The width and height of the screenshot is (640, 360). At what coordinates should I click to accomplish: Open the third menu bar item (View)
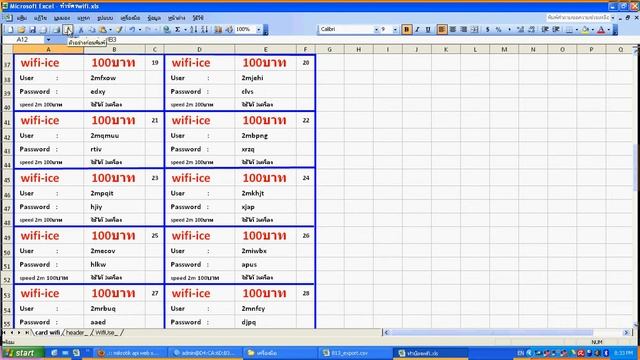(x=62, y=18)
